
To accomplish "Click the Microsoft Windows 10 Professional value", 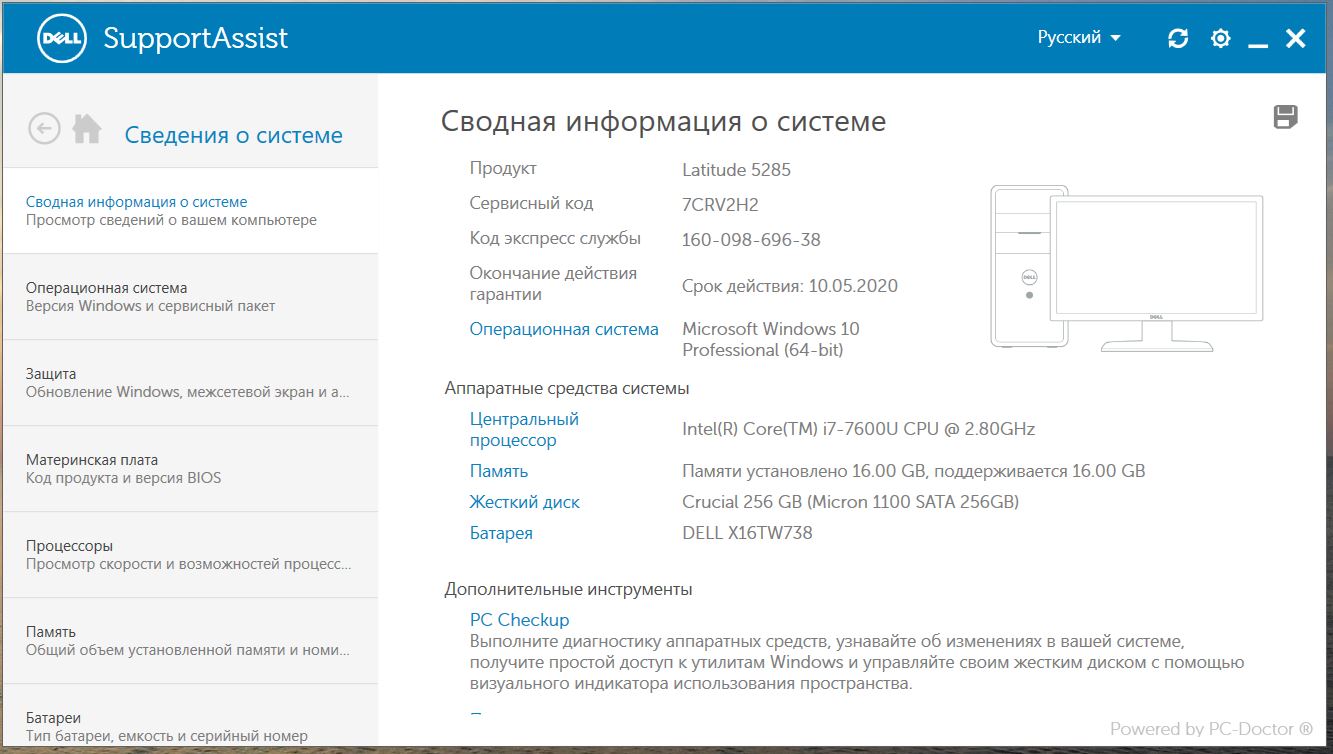I will 771,339.
